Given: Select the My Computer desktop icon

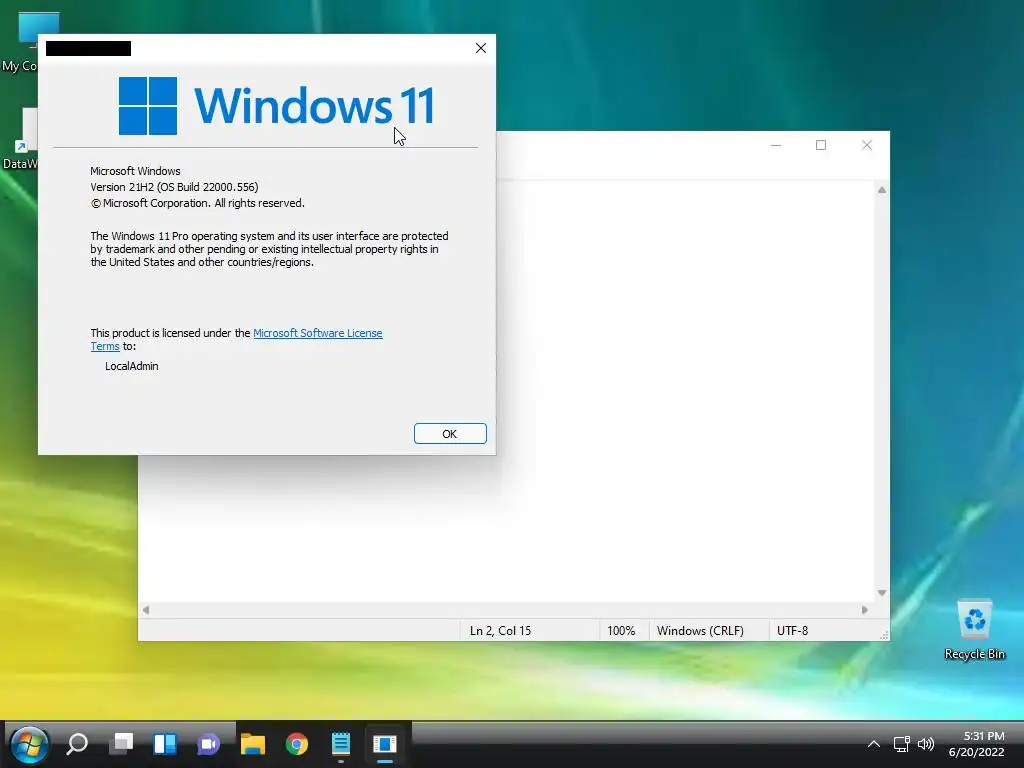Looking at the screenshot, I should [x=20, y=42].
